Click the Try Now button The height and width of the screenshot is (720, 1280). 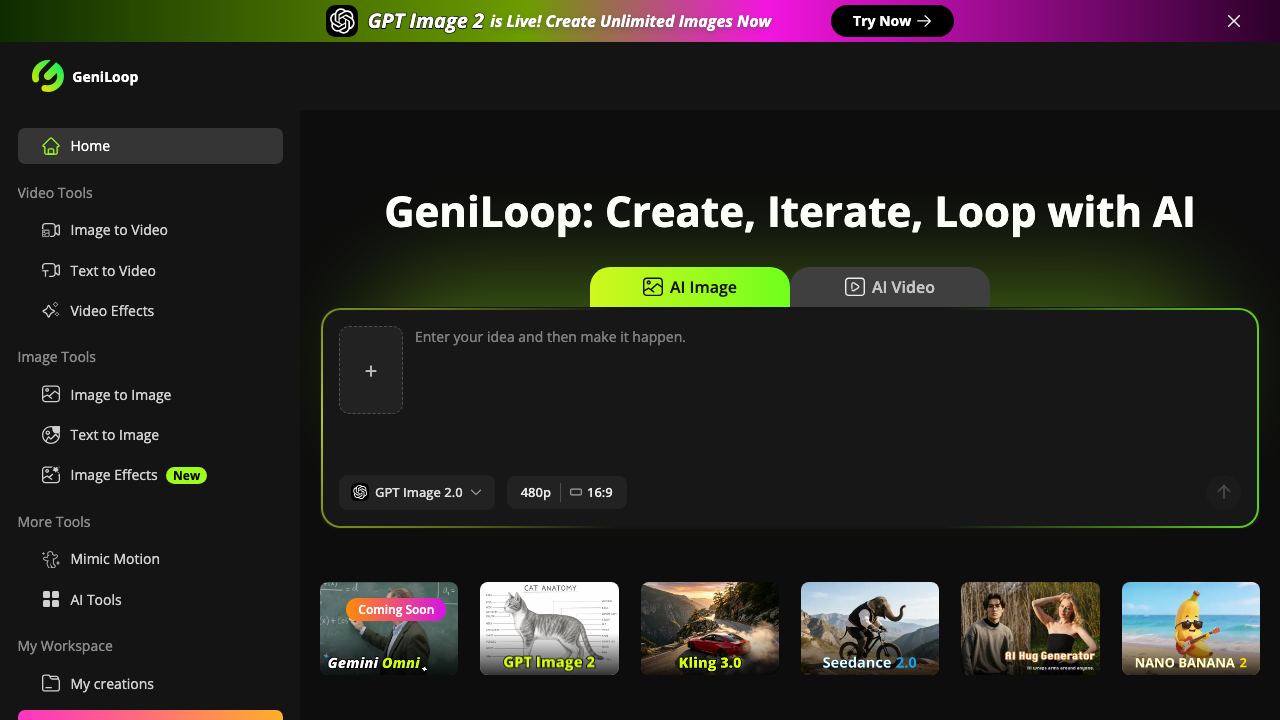[x=892, y=21]
